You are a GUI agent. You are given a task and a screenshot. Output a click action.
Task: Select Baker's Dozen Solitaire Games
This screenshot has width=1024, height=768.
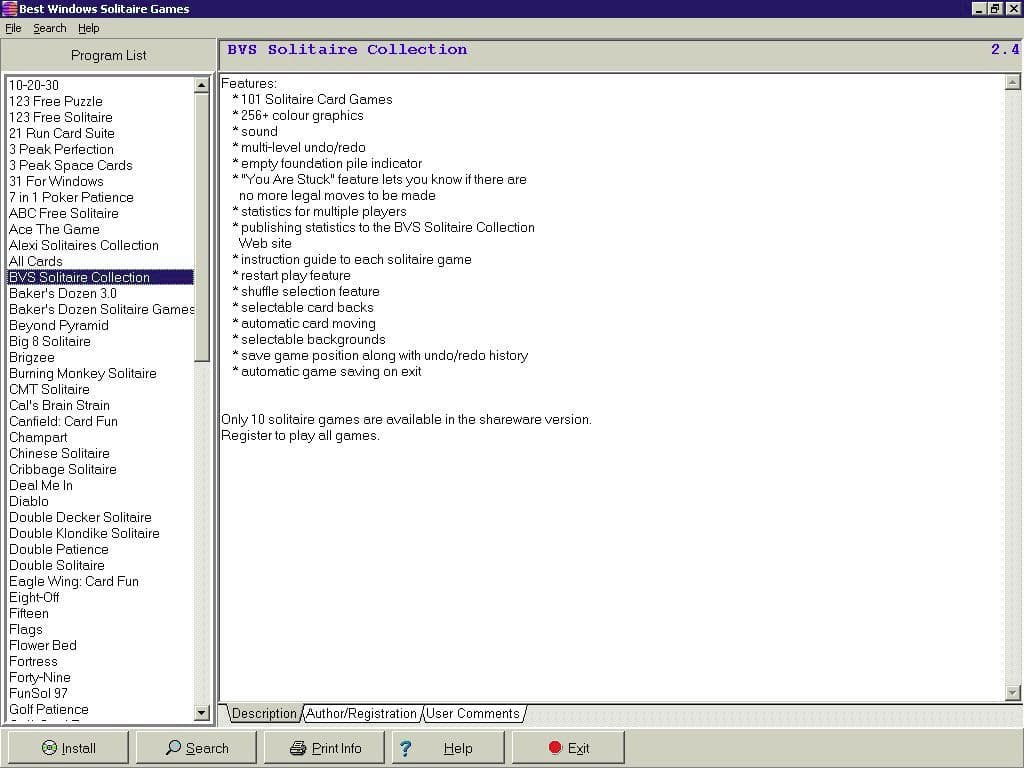(x=100, y=309)
